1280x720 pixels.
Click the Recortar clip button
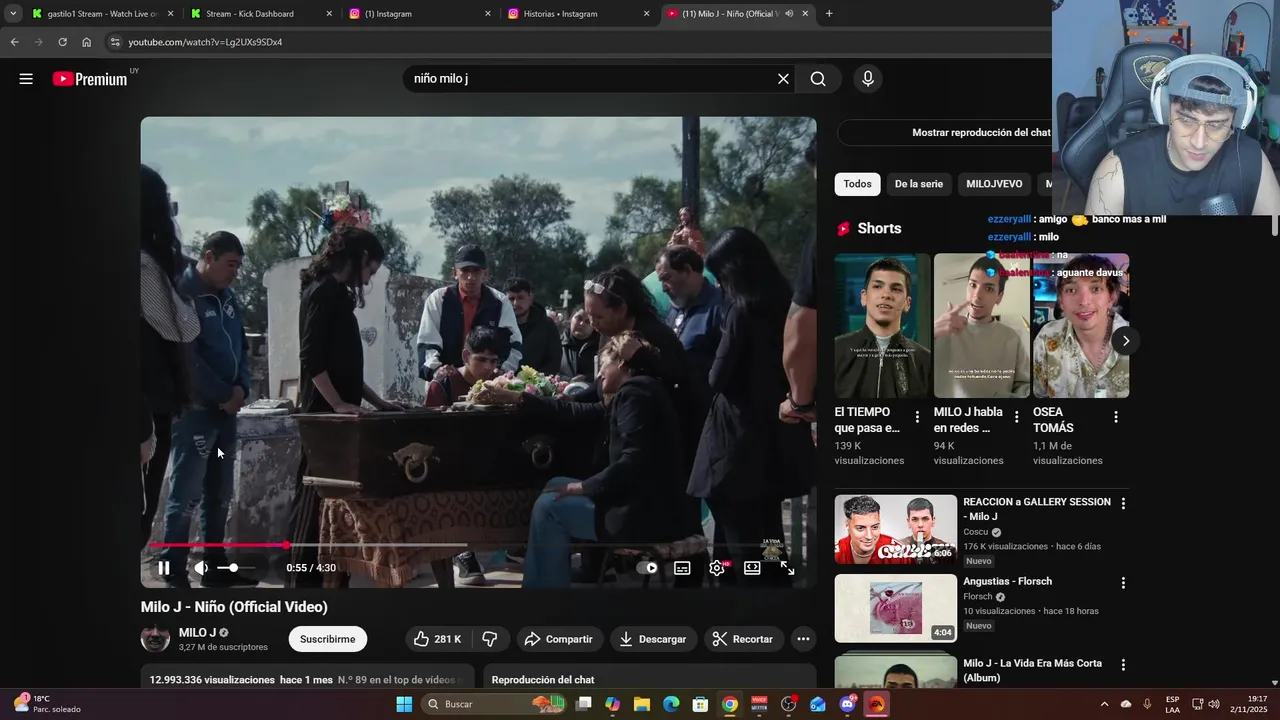click(741, 639)
